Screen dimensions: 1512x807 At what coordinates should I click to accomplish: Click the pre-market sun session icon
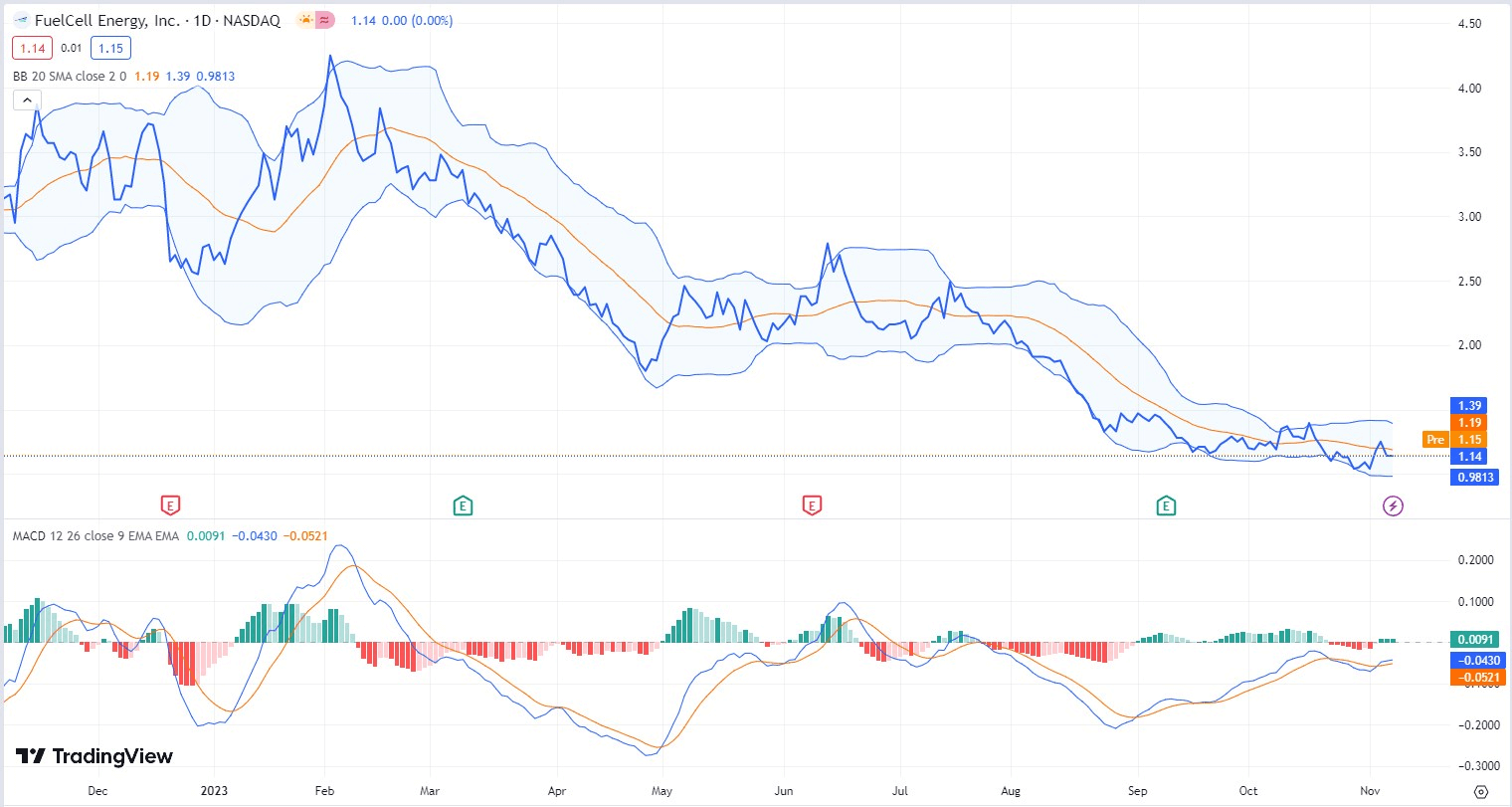click(x=305, y=20)
